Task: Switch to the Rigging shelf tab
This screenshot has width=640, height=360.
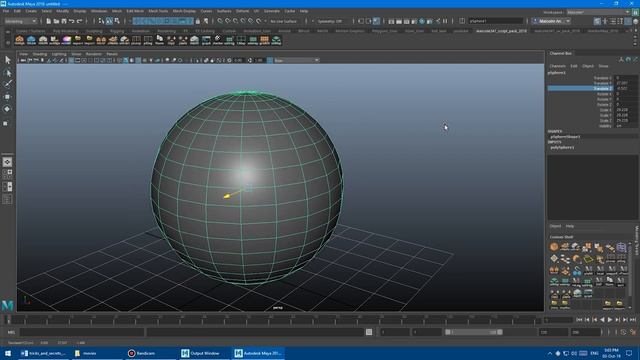Action: pos(117,31)
